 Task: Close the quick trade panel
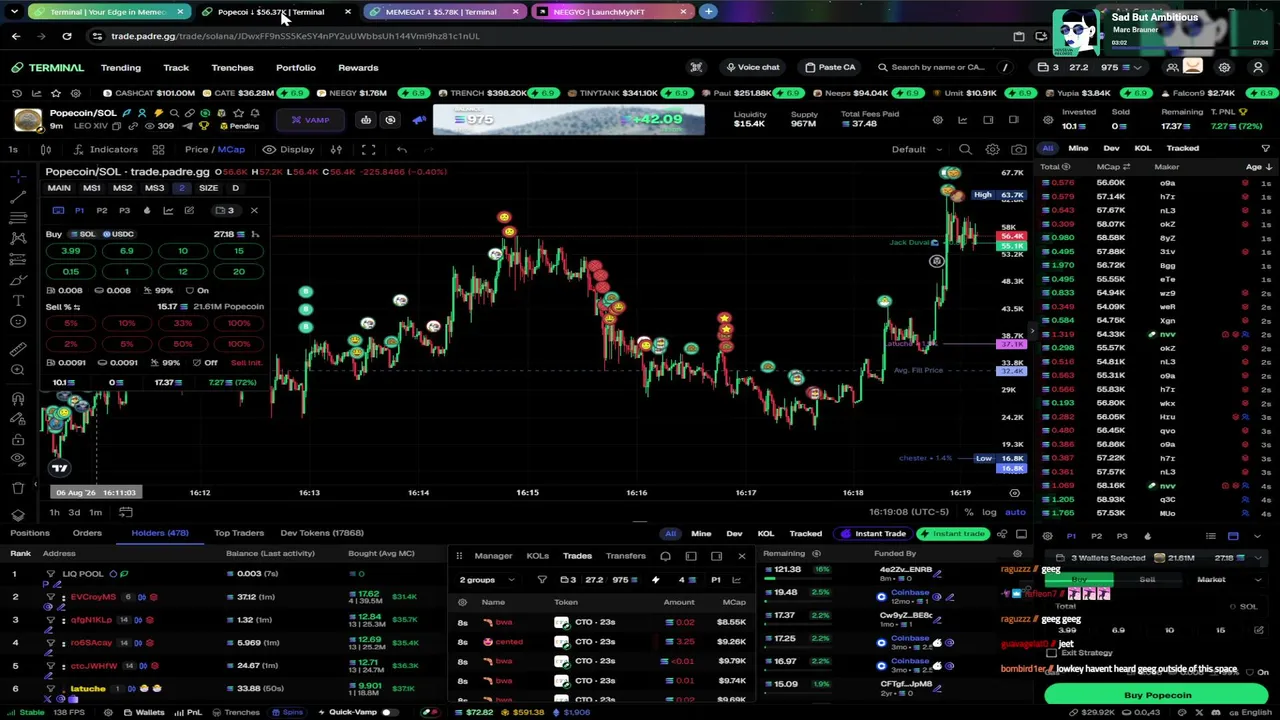pyautogui.click(x=254, y=210)
